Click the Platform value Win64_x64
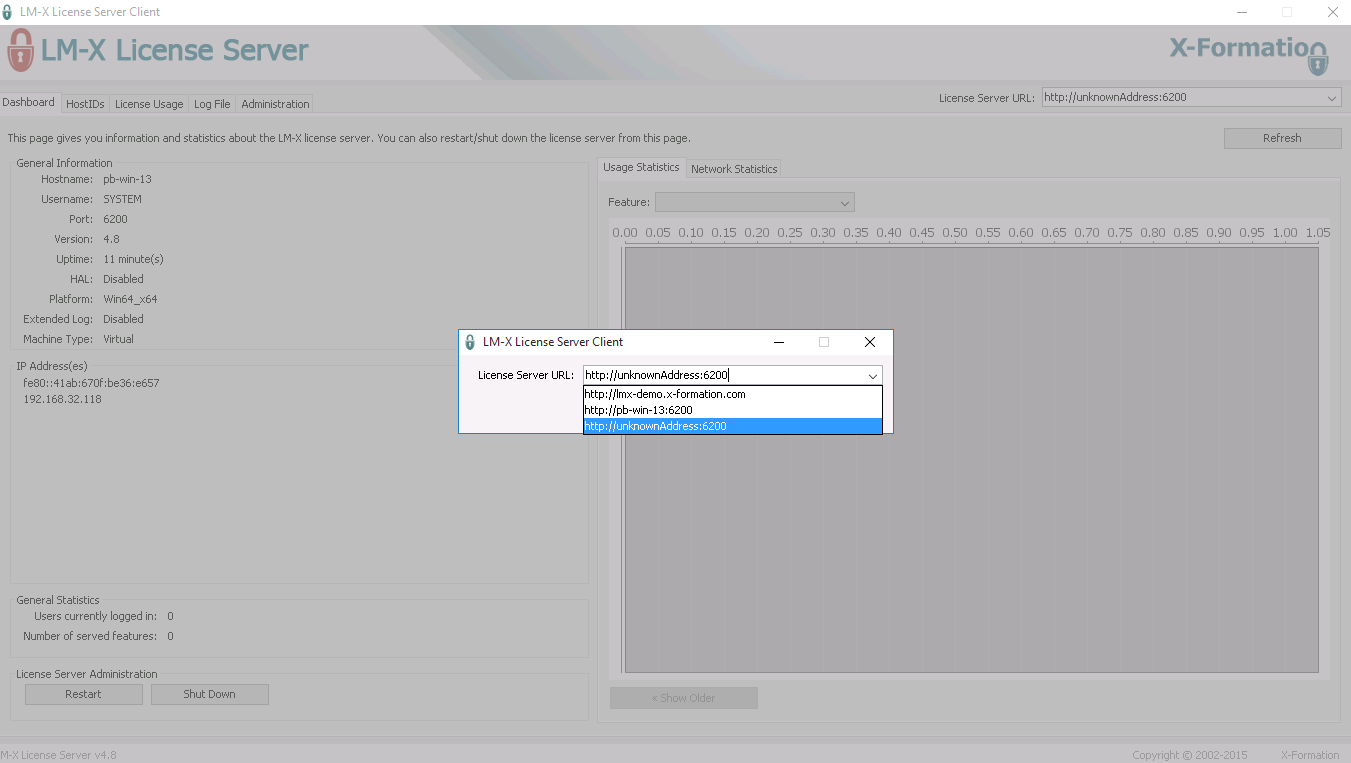This screenshot has width=1351, height=763. [x=130, y=299]
